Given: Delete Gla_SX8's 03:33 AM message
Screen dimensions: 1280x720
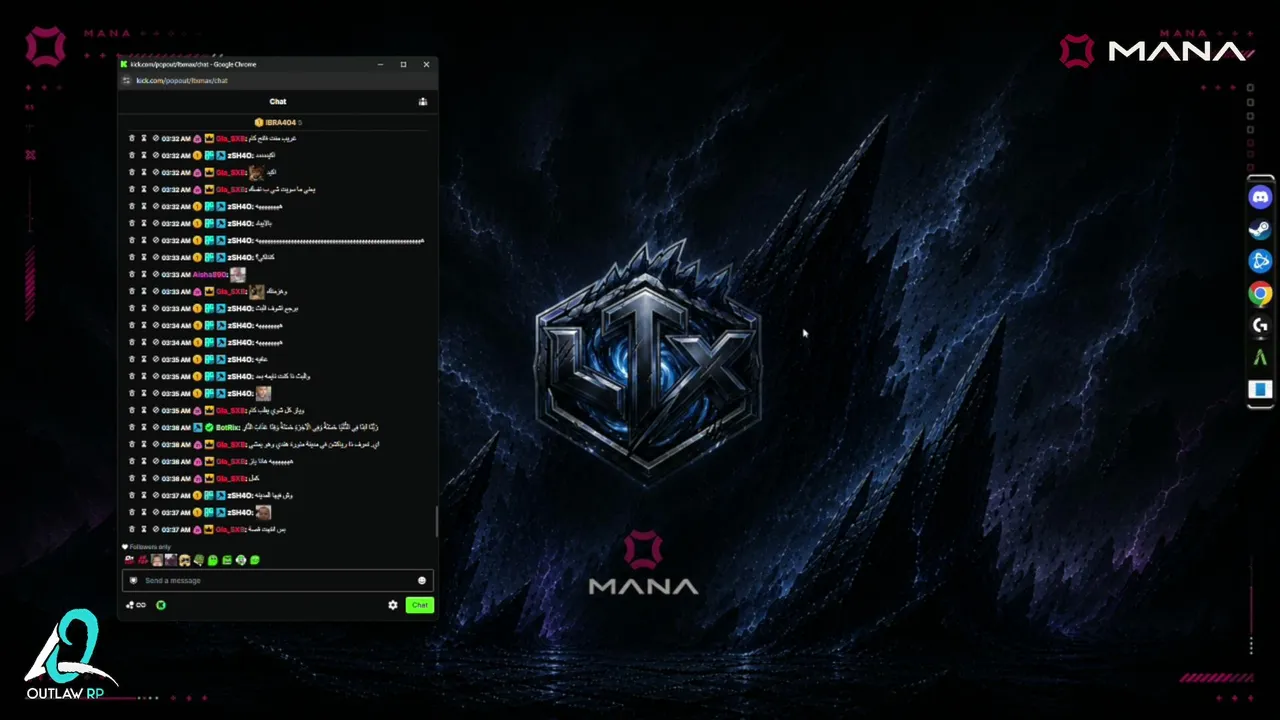Looking at the screenshot, I should pyautogui.click(x=132, y=291).
